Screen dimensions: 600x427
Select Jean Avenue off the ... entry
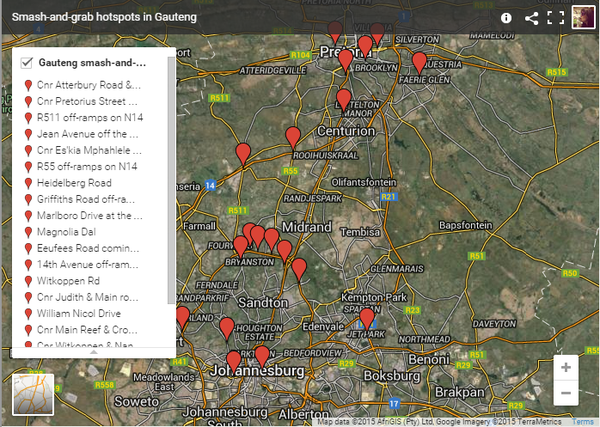coord(88,134)
